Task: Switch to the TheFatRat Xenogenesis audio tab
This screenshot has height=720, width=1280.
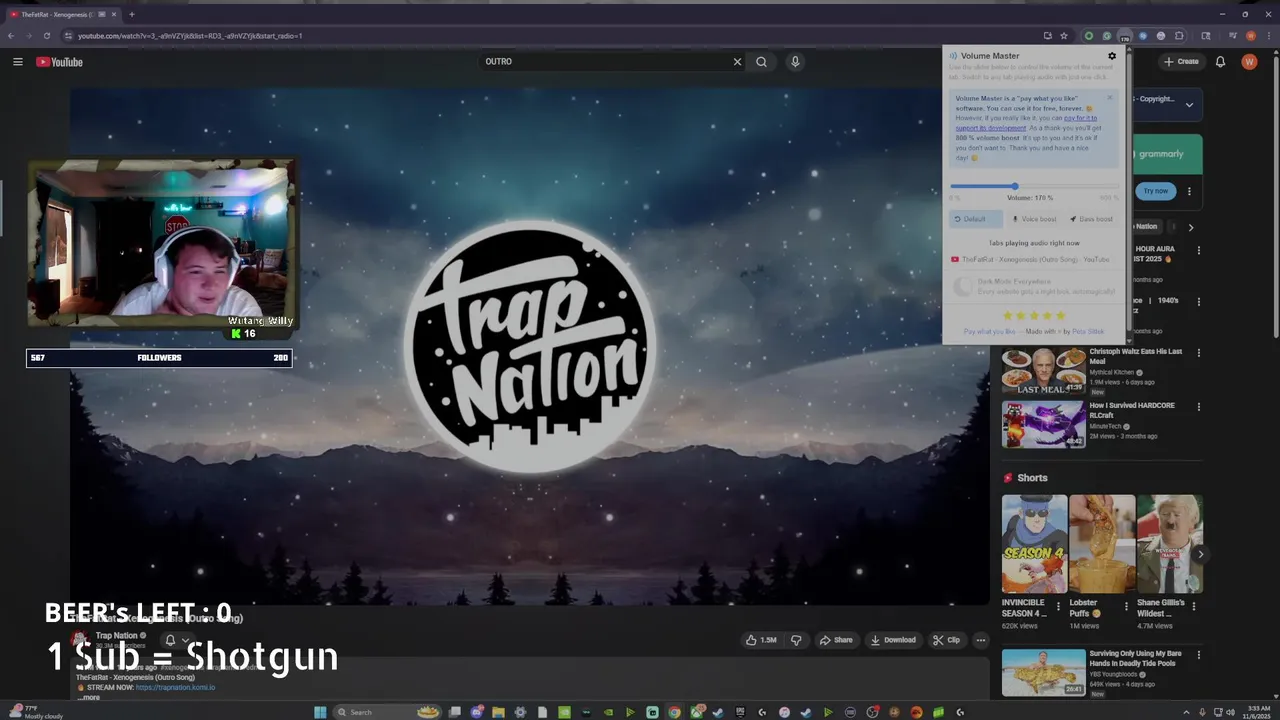Action: coord(1033,259)
